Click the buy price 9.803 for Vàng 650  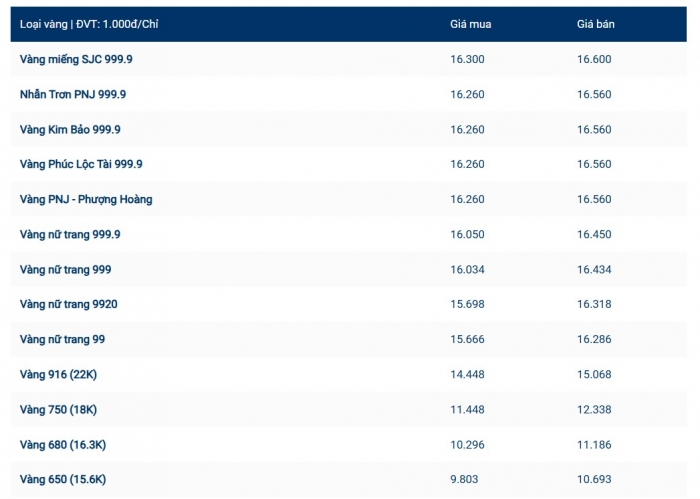click(464, 479)
